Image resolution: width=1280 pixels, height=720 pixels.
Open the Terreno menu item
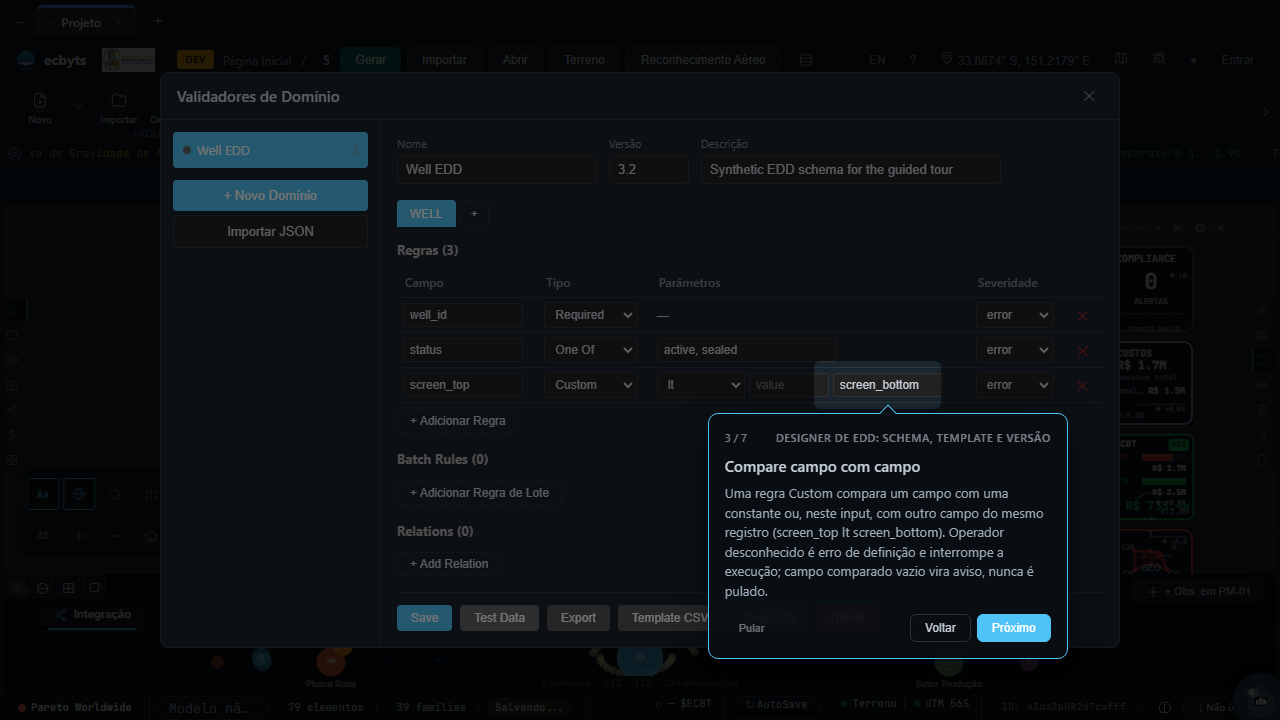(x=584, y=60)
